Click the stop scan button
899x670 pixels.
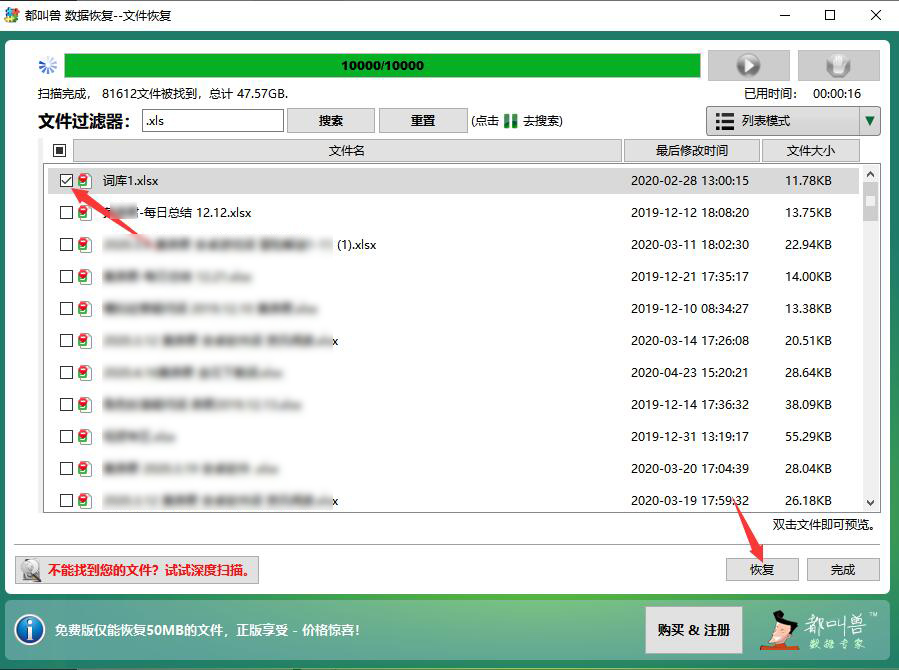838,65
